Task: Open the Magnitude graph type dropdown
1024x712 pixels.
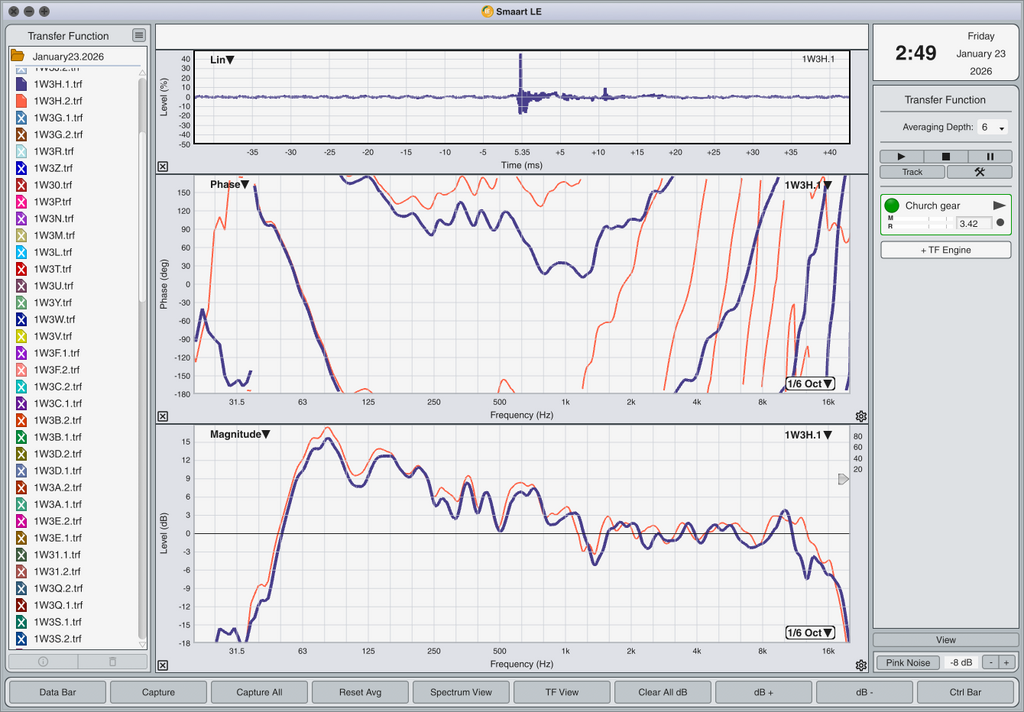Action: (x=240, y=435)
